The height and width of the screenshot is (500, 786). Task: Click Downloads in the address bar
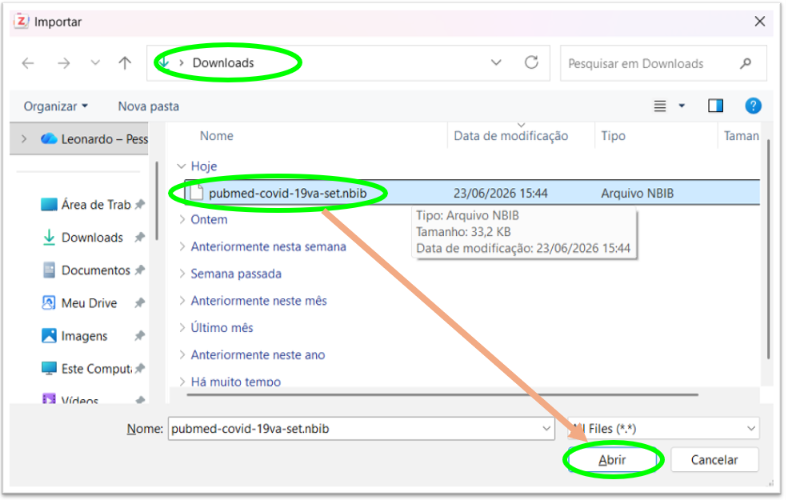click(x=223, y=63)
